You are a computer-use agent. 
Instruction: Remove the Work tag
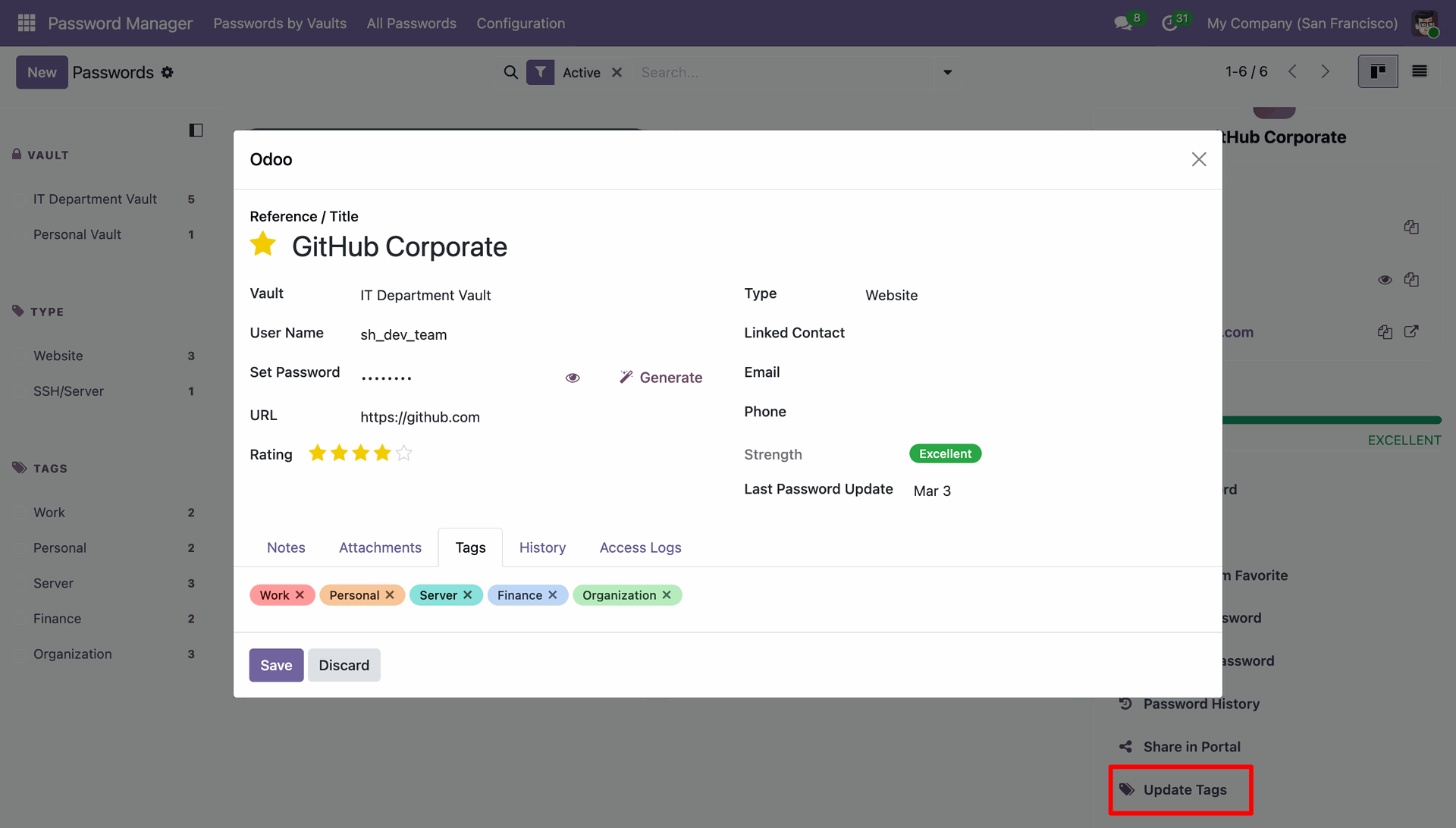pyautogui.click(x=300, y=595)
